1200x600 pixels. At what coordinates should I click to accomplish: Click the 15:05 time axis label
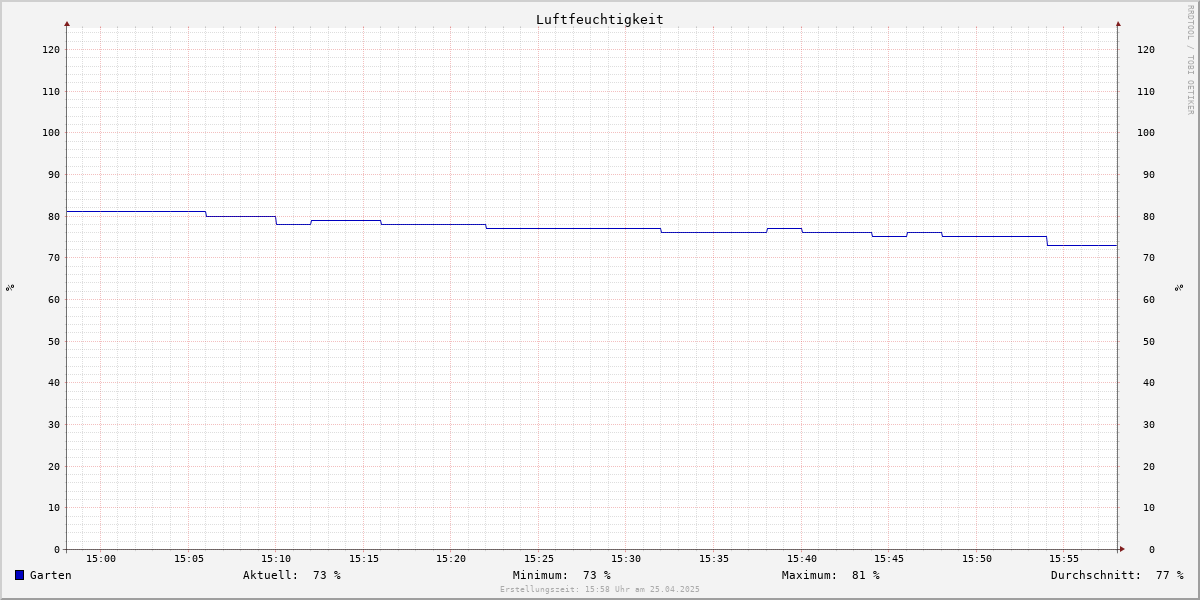[x=189, y=558]
